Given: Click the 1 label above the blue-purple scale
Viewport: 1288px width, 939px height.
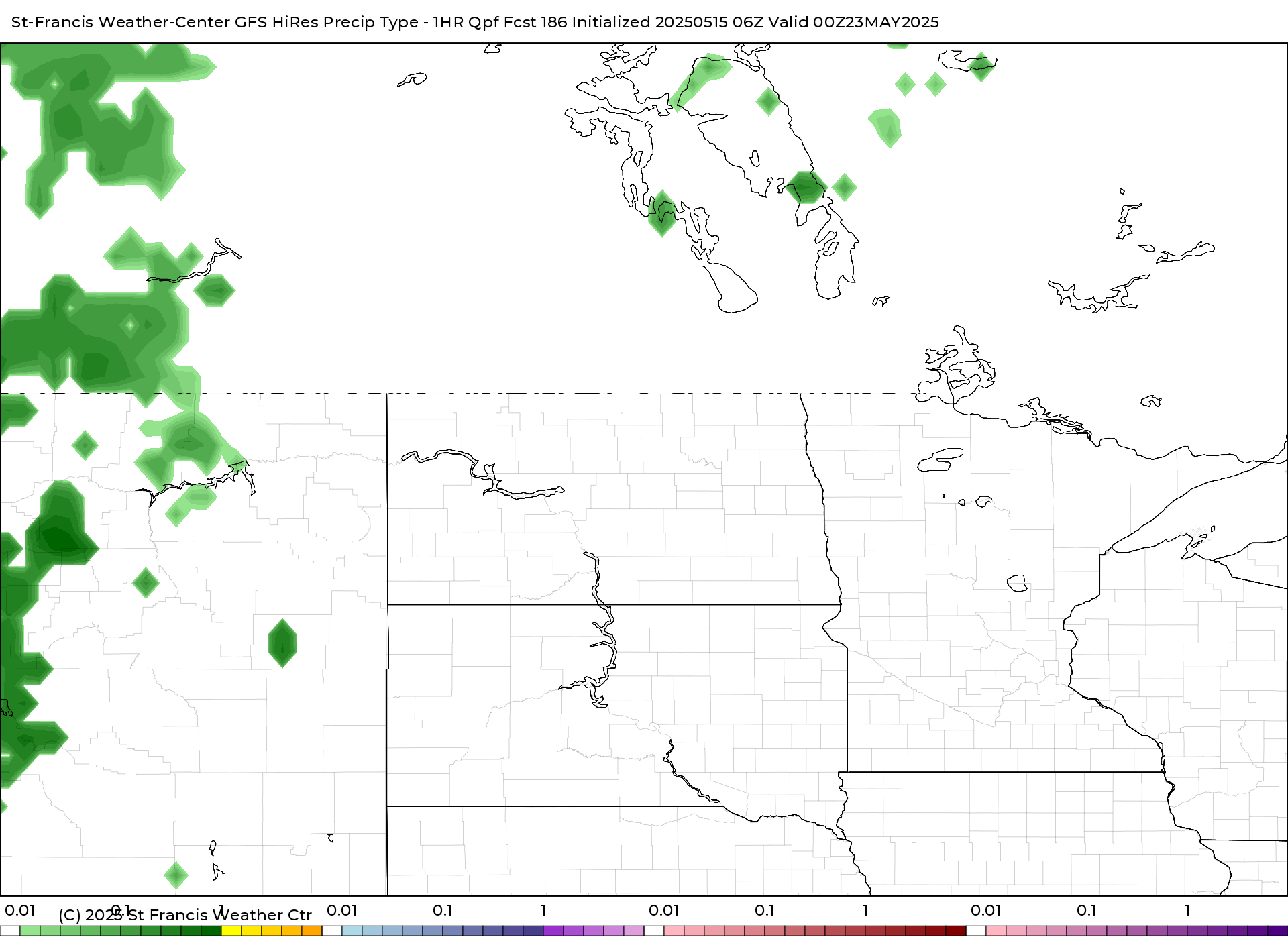Looking at the screenshot, I should [x=543, y=910].
